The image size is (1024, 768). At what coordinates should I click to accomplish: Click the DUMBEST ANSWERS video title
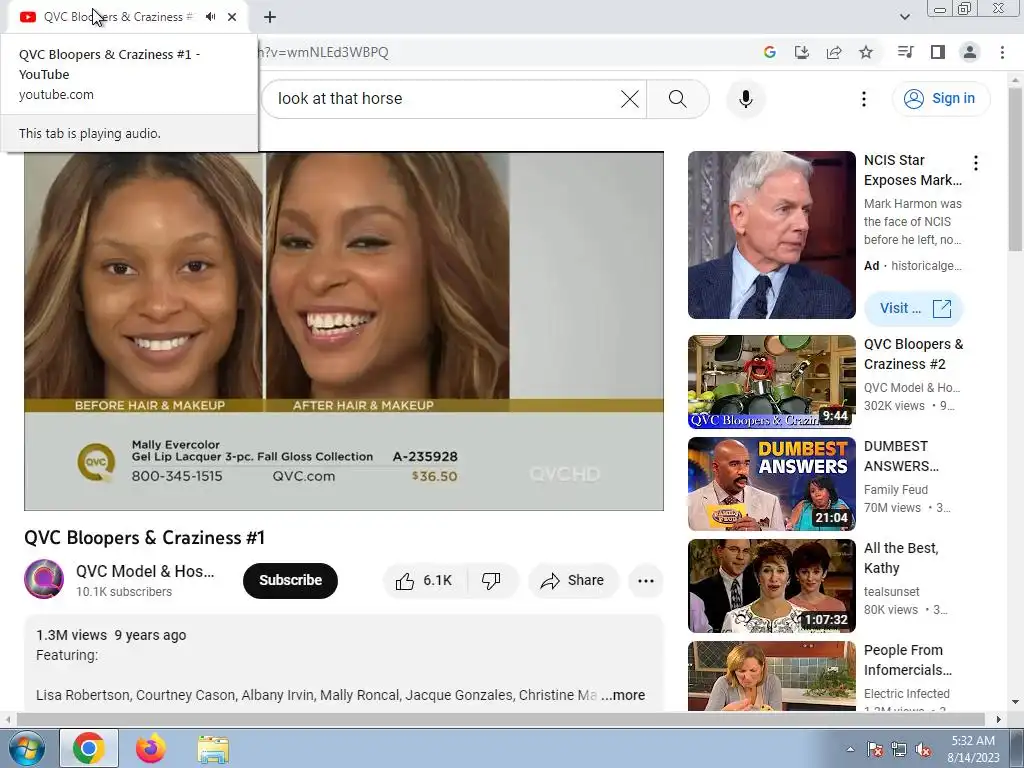(901, 456)
